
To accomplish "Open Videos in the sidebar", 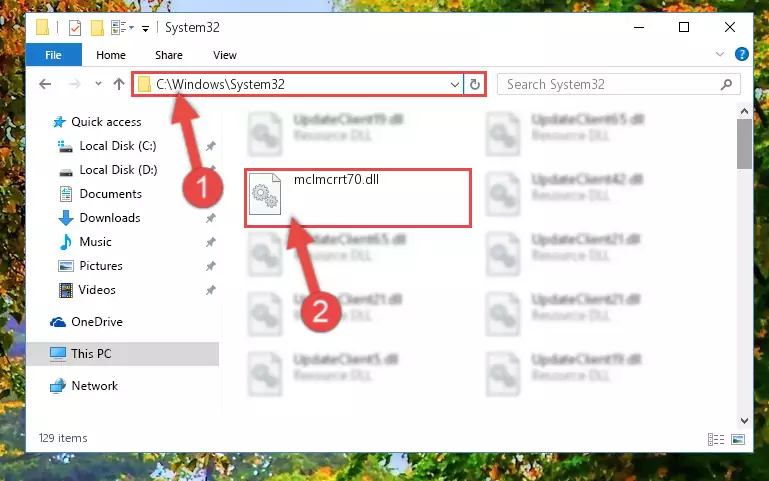I will click(x=97, y=290).
